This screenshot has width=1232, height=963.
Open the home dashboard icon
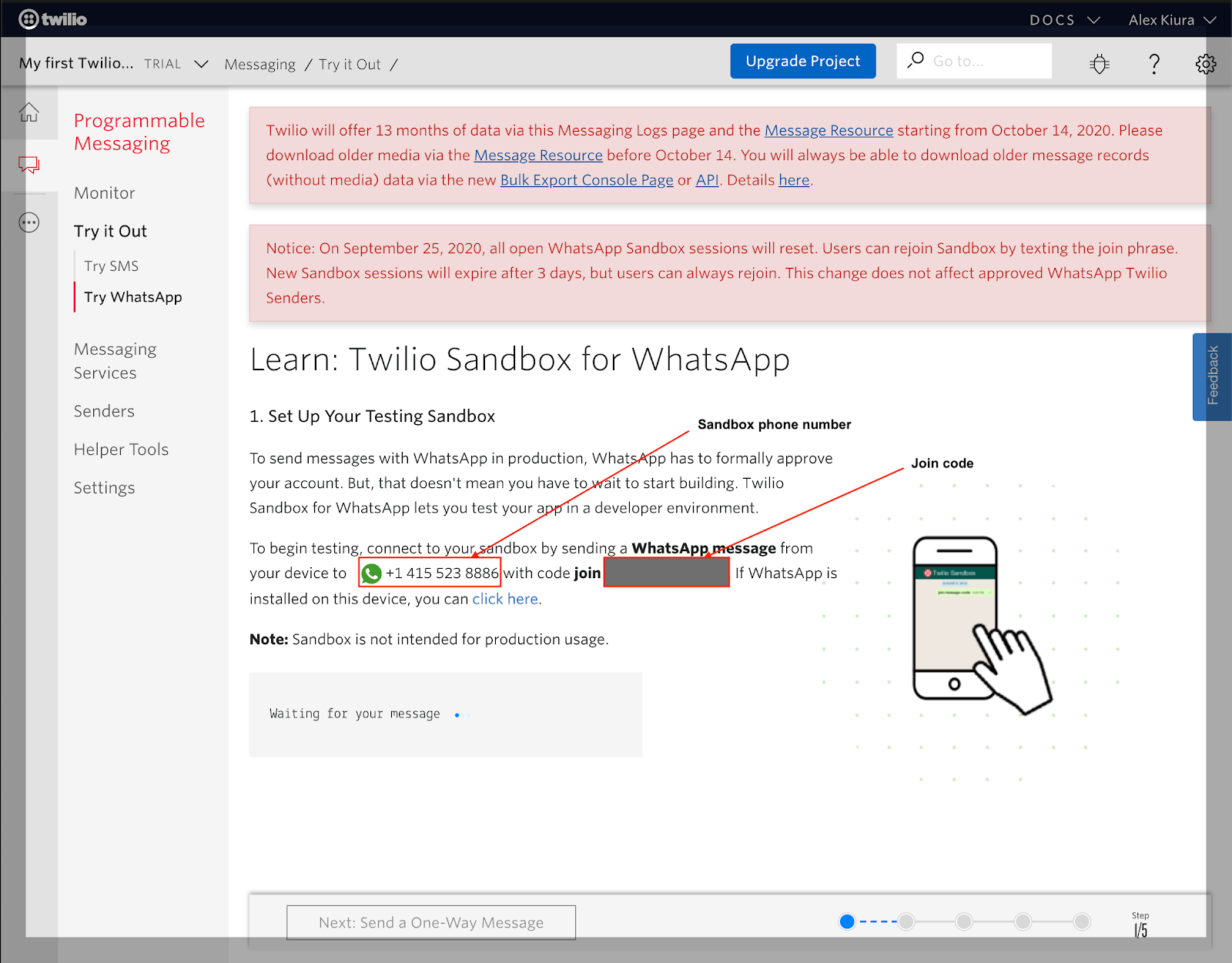(29, 112)
